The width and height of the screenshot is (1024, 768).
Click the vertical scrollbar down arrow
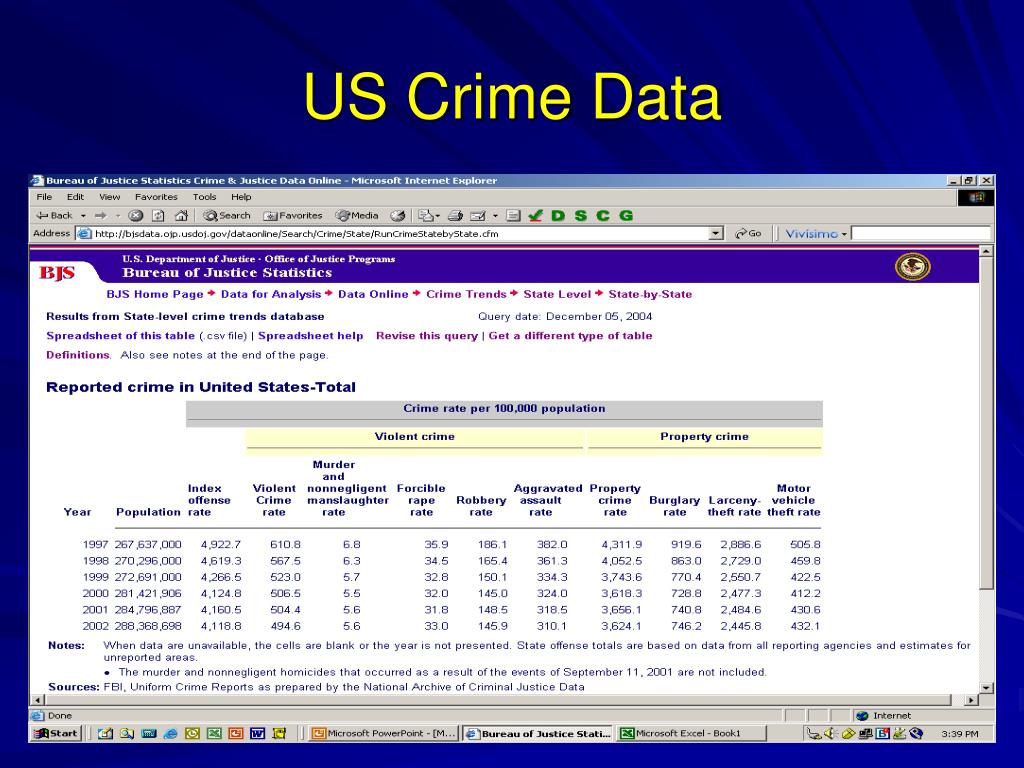pos(987,688)
